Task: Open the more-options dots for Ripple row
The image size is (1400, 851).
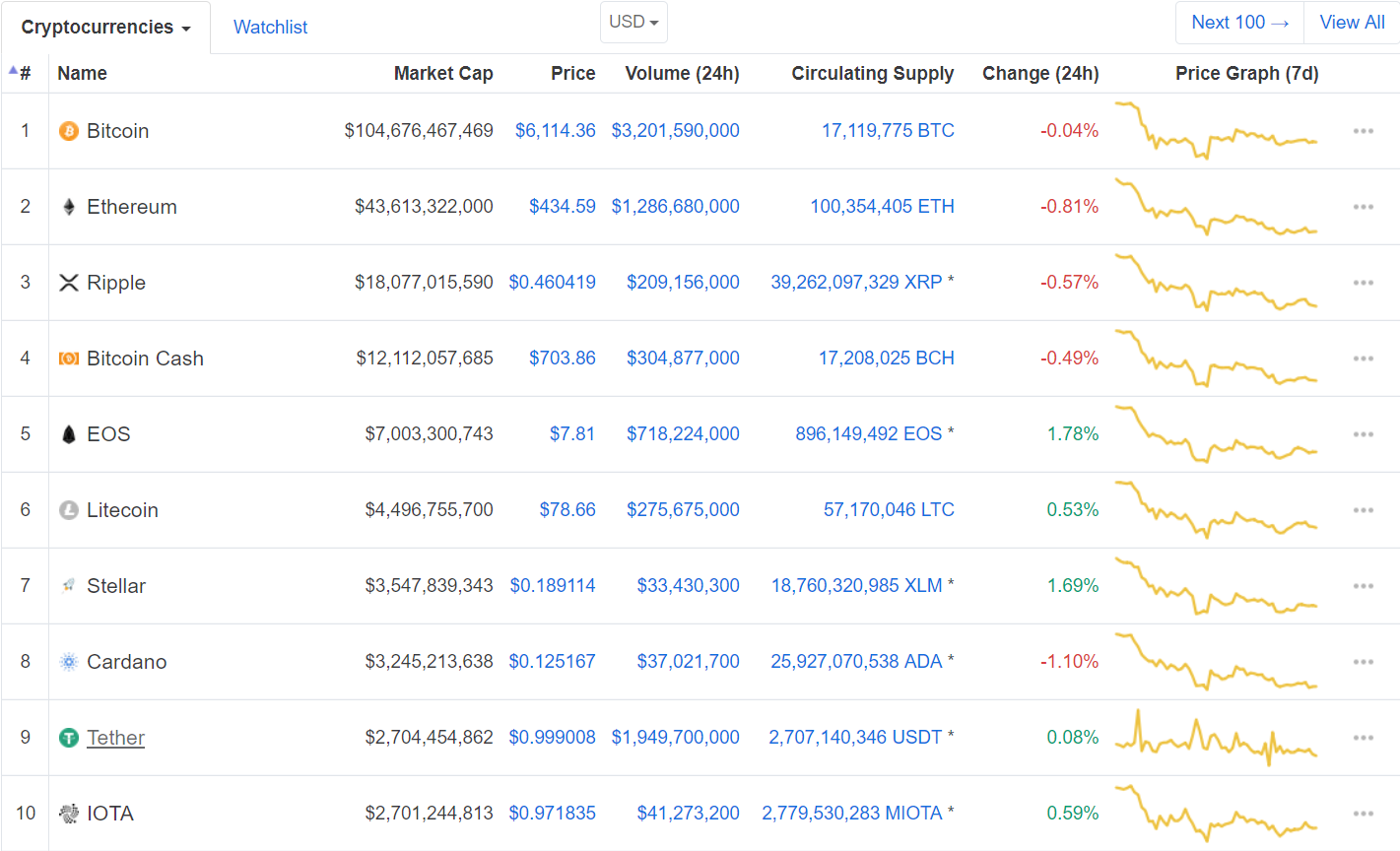Action: click(1364, 283)
